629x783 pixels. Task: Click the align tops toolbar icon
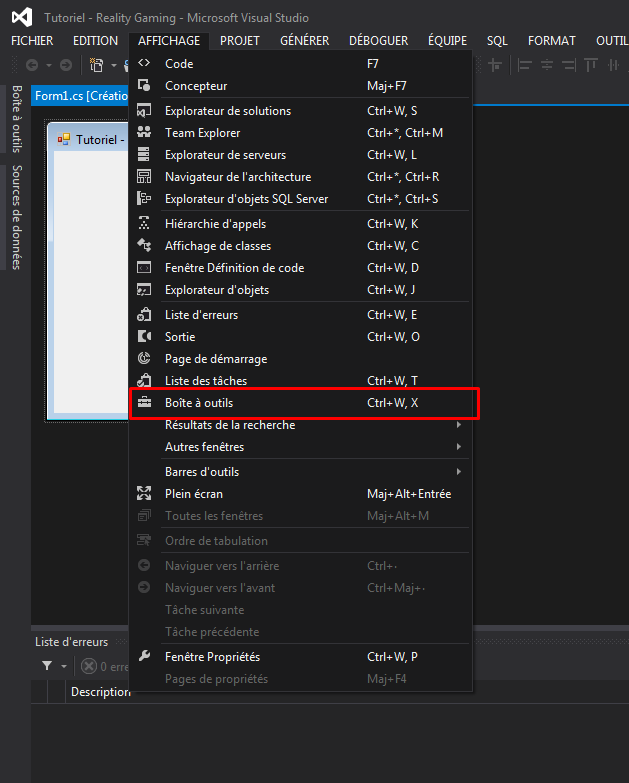(x=591, y=65)
